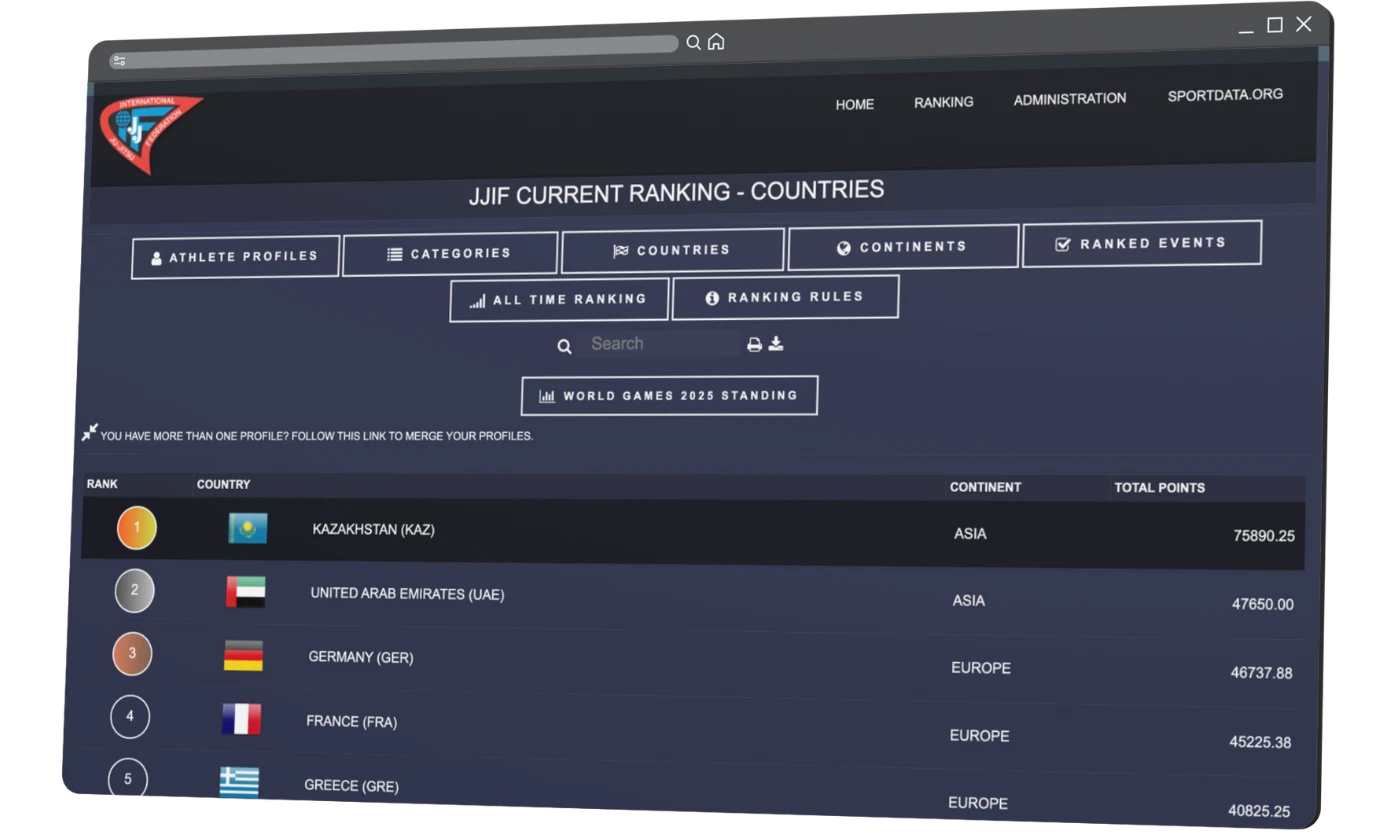The height and width of the screenshot is (840, 1400).
Task: Click the gold rank 1 medal badge
Action: coord(137,528)
